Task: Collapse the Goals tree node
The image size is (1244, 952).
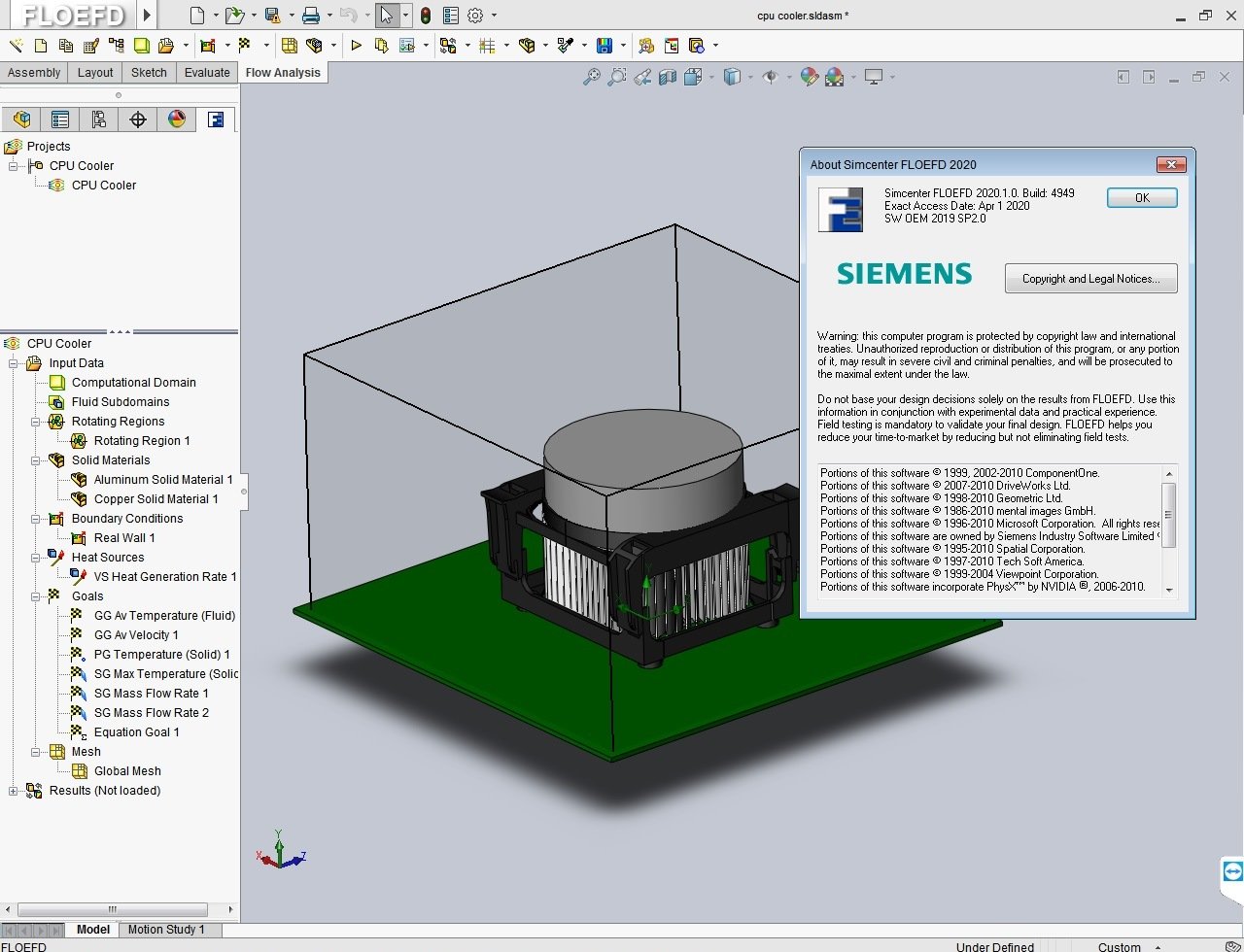Action: 36,596
